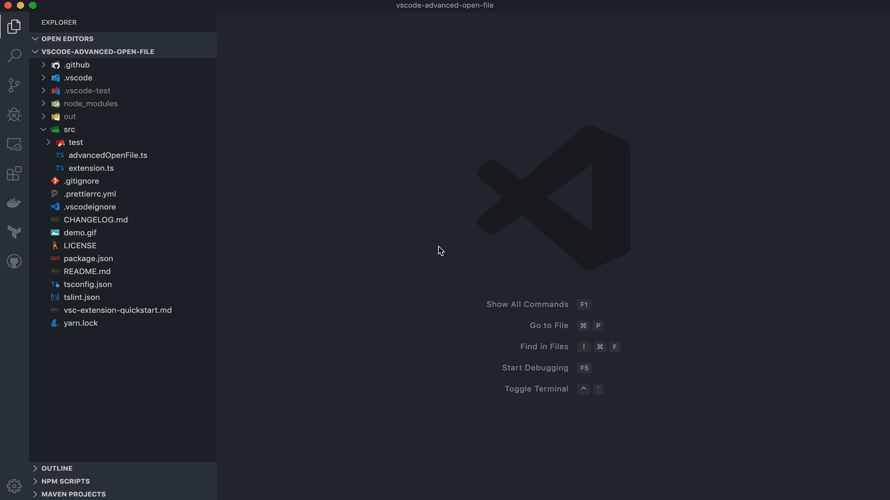This screenshot has width=890, height=500.
Task: Click the Find in Files label
Action: [544, 347]
